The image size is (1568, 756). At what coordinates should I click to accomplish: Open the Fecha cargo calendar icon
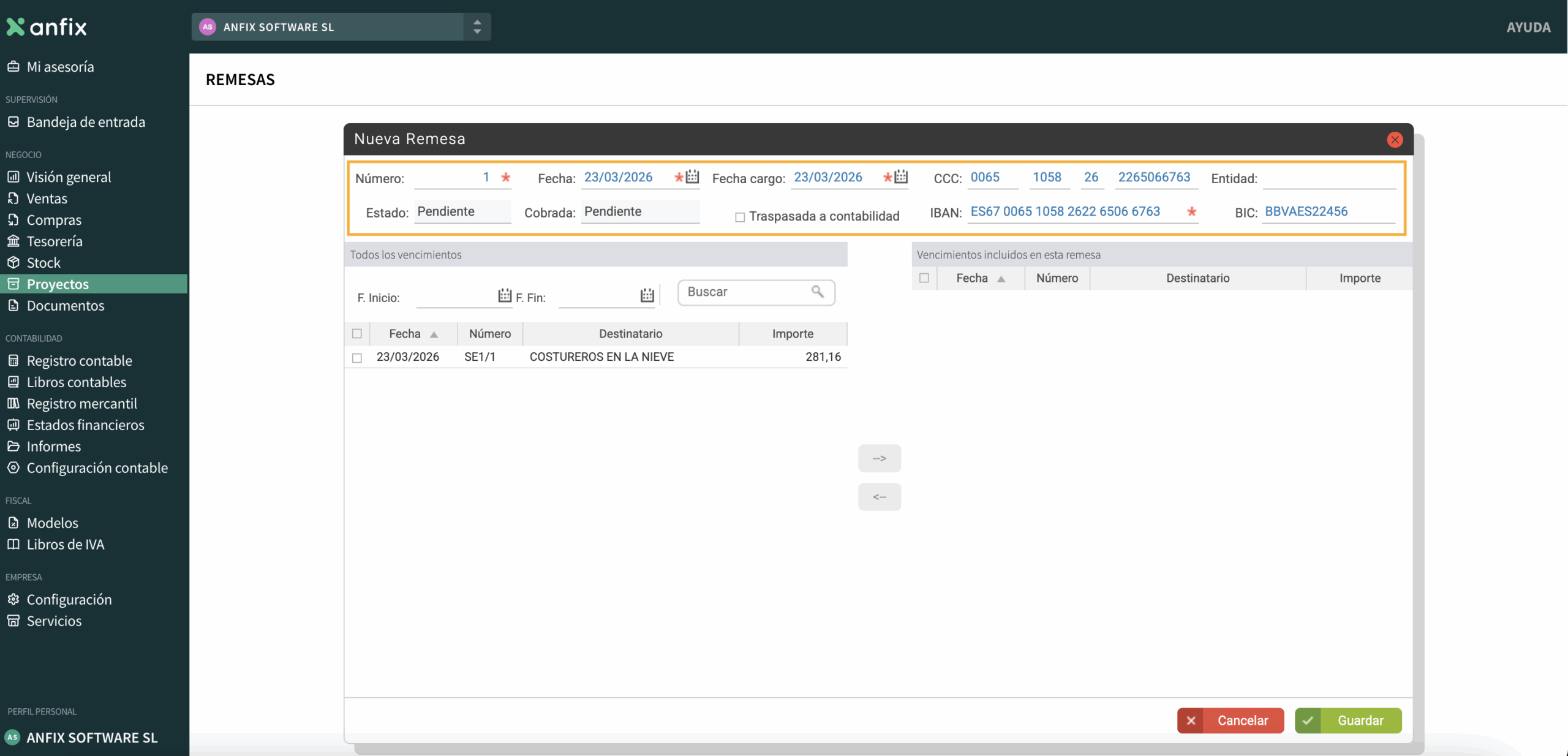[900, 177]
